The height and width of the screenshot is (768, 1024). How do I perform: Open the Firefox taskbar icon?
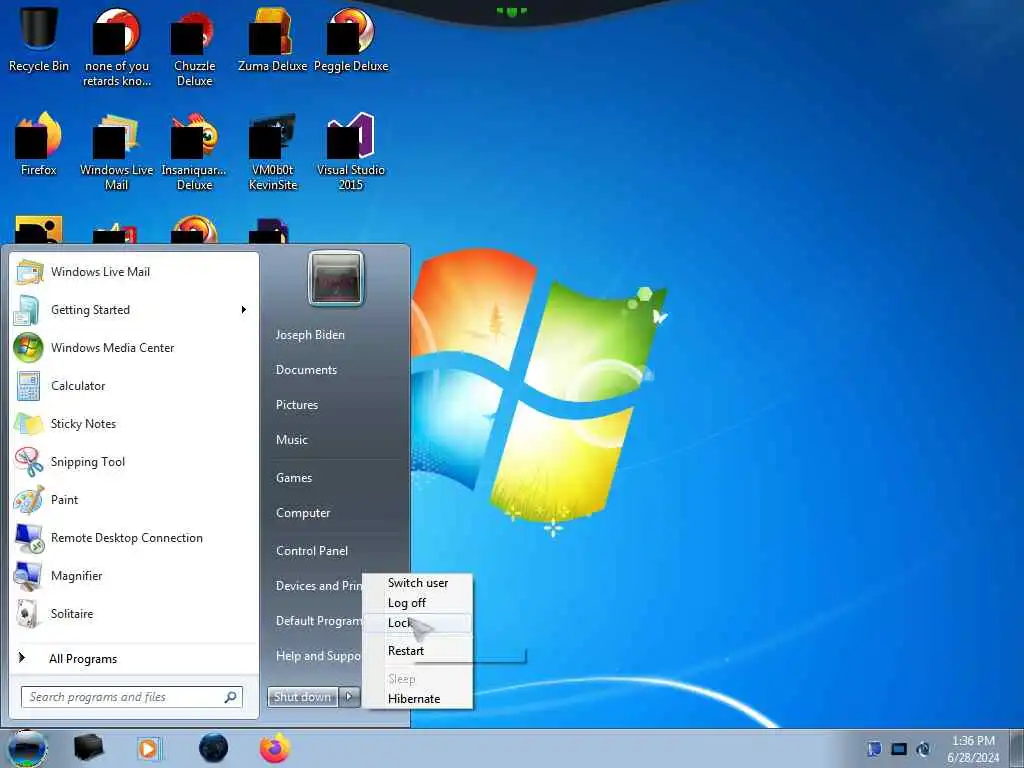(x=275, y=748)
